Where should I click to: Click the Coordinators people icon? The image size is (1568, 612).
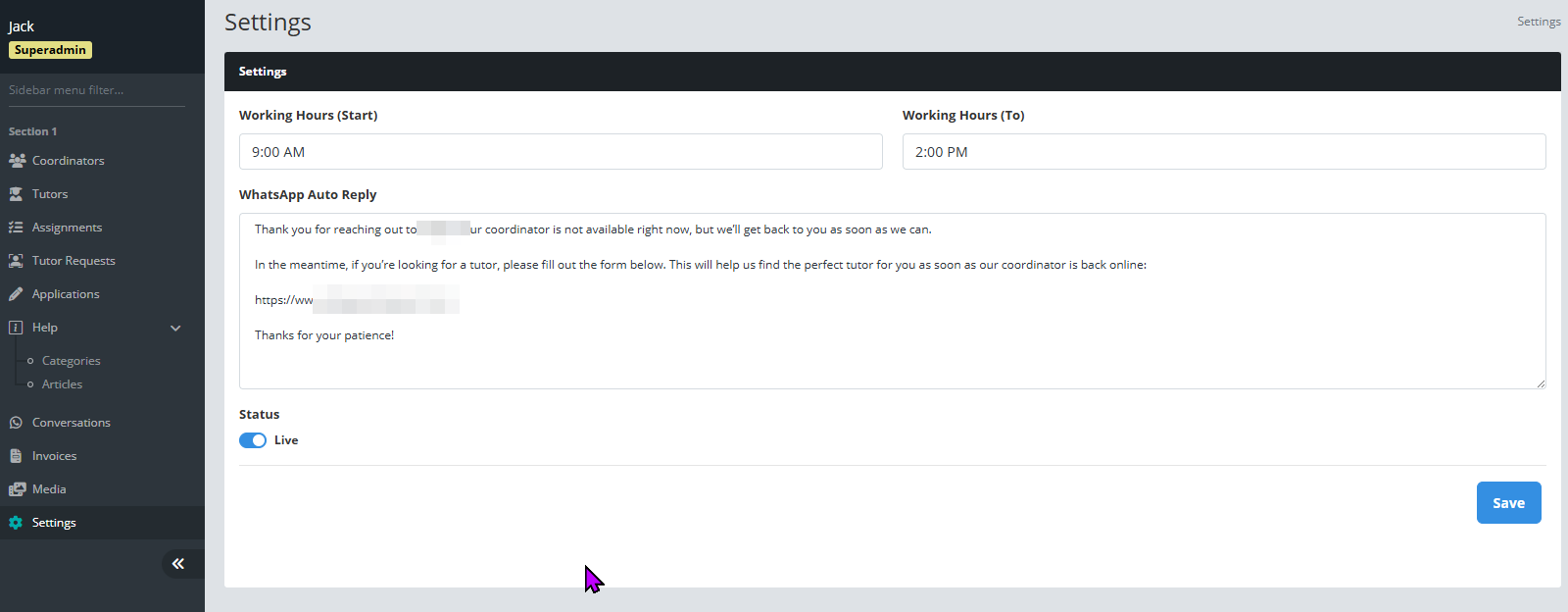(x=17, y=161)
